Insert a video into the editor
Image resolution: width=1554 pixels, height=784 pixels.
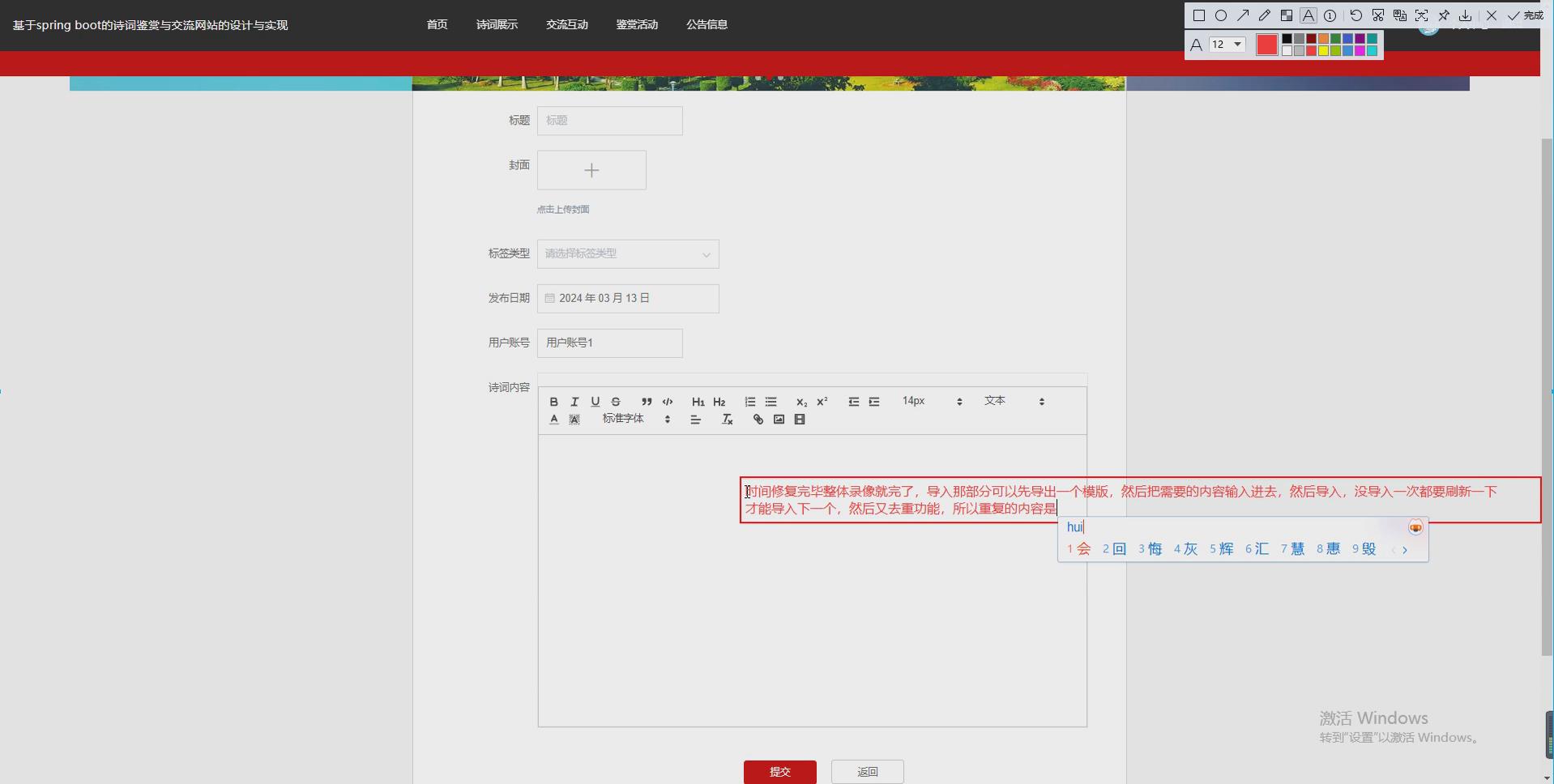(x=800, y=420)
